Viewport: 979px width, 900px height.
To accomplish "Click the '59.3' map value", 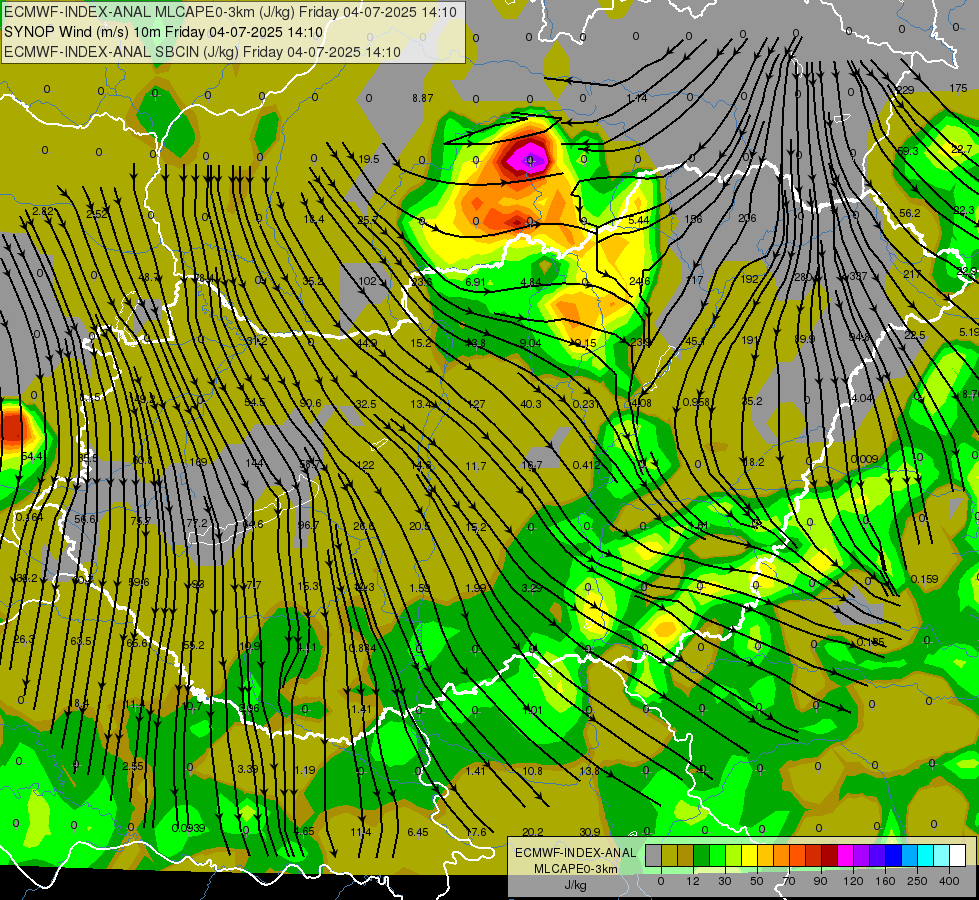I will coord(908,151).
